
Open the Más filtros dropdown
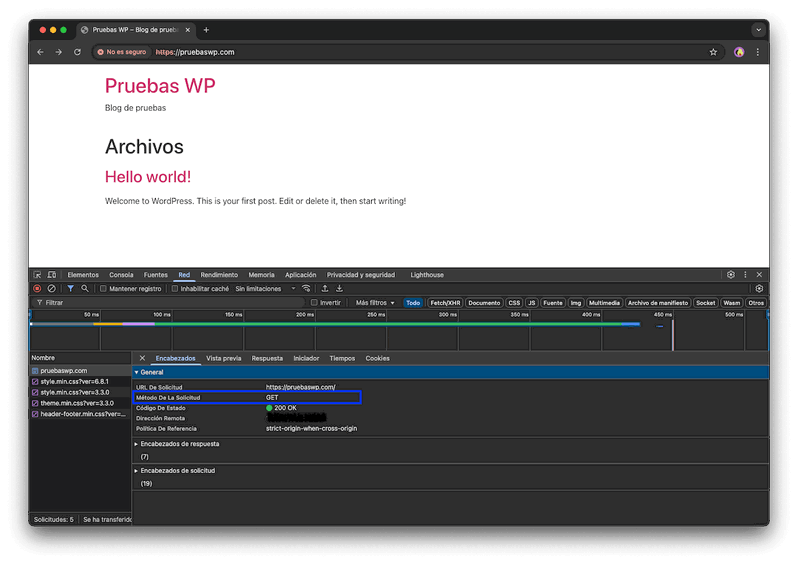pyautogui.click(x=375, y=302)
